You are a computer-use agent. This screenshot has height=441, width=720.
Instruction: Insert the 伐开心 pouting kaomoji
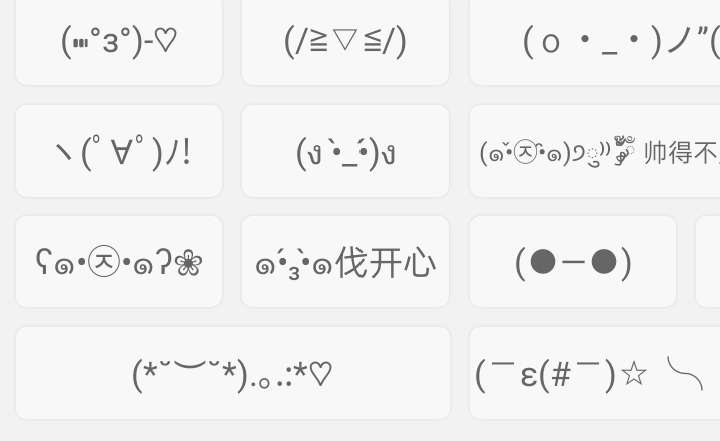pyautogui.click(x=345, y=262)
